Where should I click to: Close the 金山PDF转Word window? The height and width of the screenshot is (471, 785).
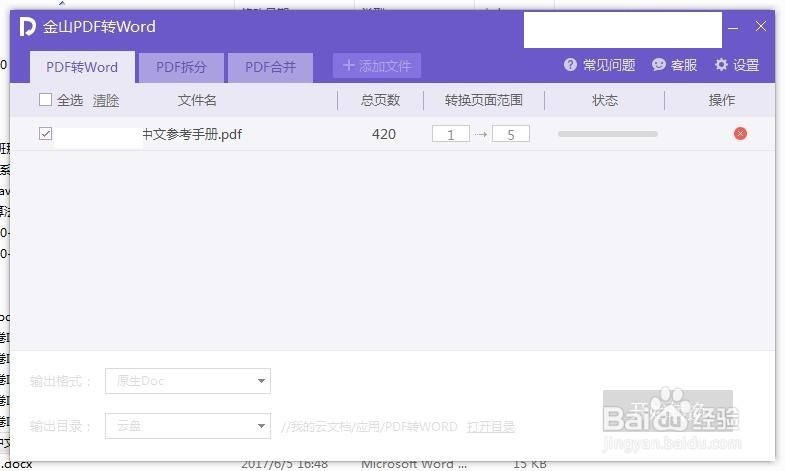click(760, 26)
